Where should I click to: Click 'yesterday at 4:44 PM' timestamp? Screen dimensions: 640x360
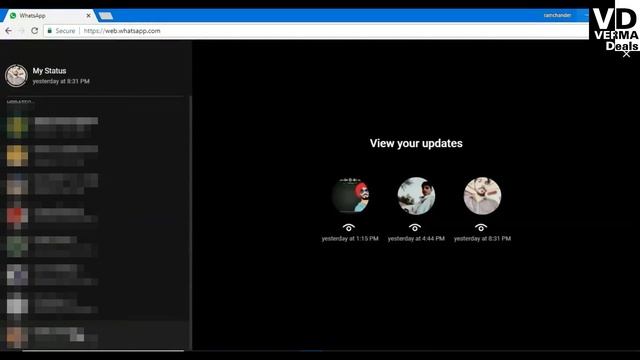[x=416, y=238]
